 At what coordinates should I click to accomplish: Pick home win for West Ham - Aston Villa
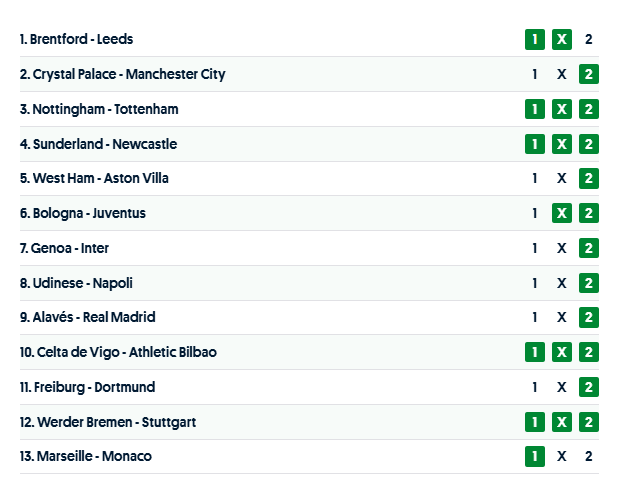[535, 178]
